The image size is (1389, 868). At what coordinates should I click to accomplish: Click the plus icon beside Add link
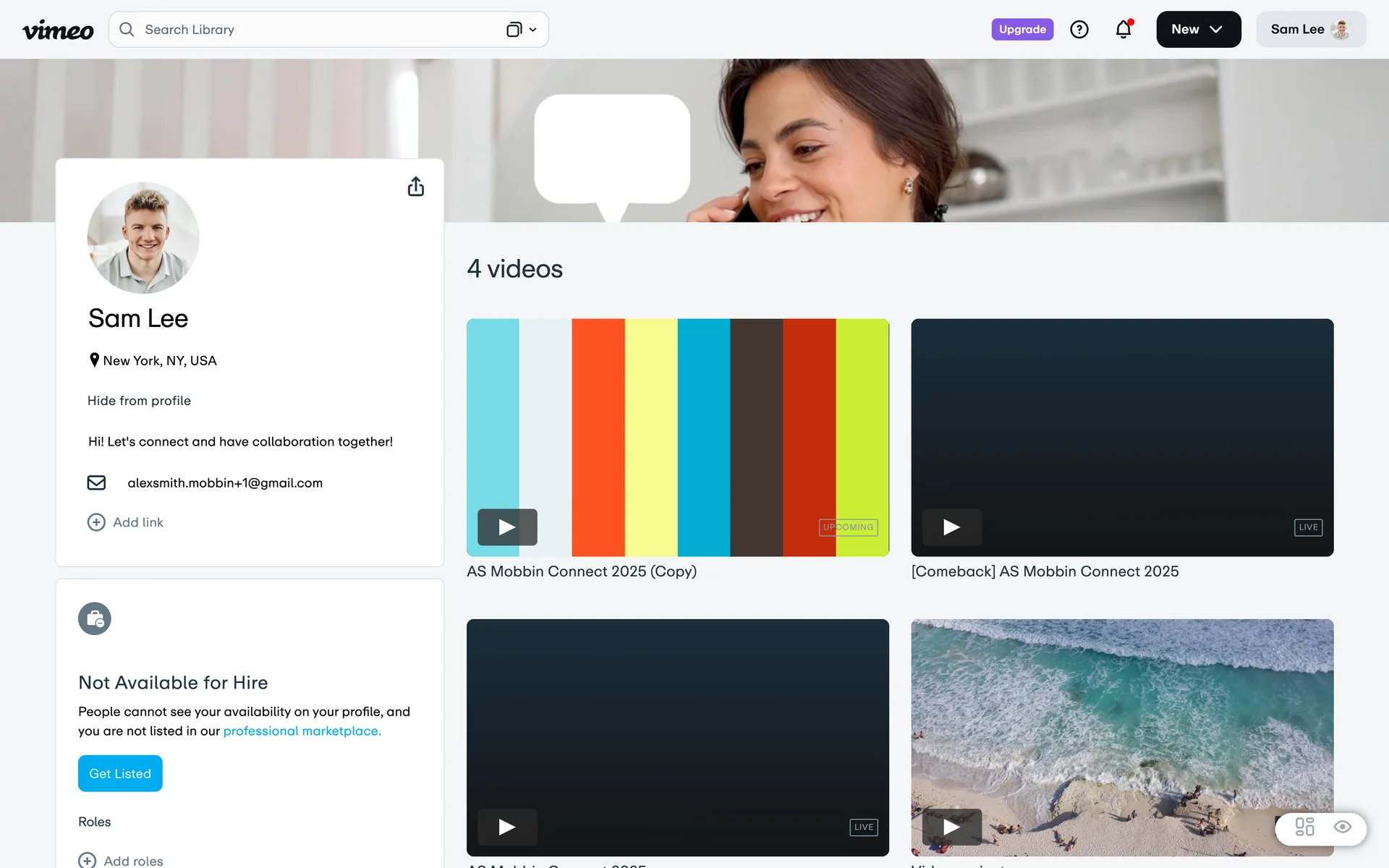(96, 522)
